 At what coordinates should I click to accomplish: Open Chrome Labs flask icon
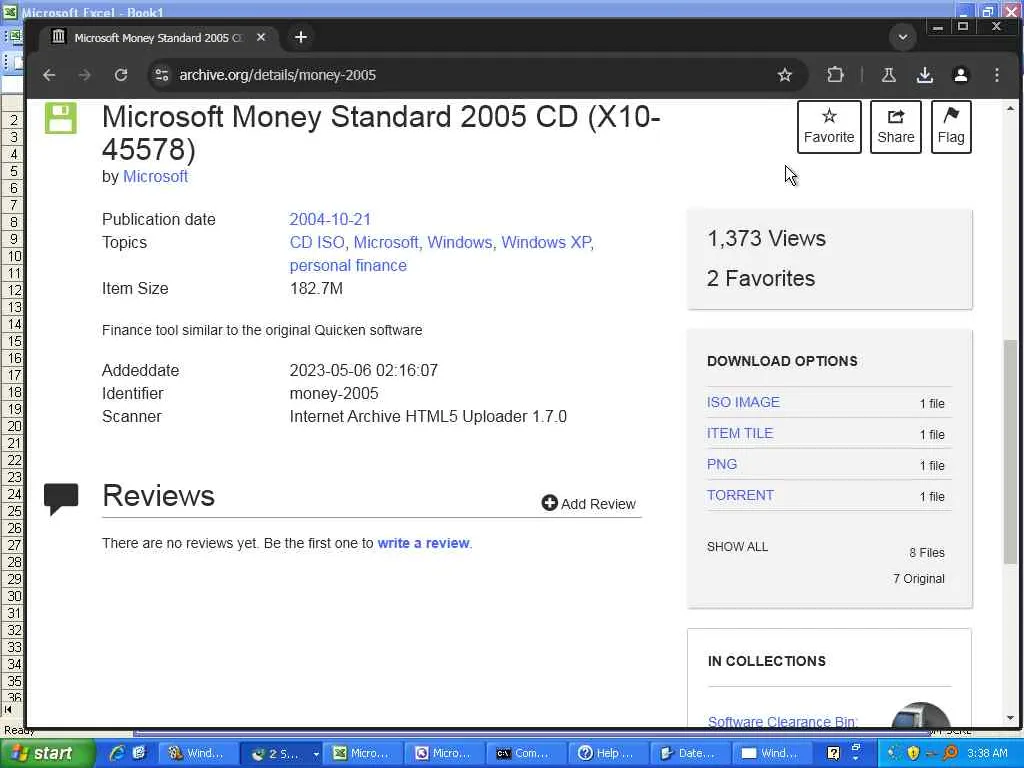[x=888, y=75]
